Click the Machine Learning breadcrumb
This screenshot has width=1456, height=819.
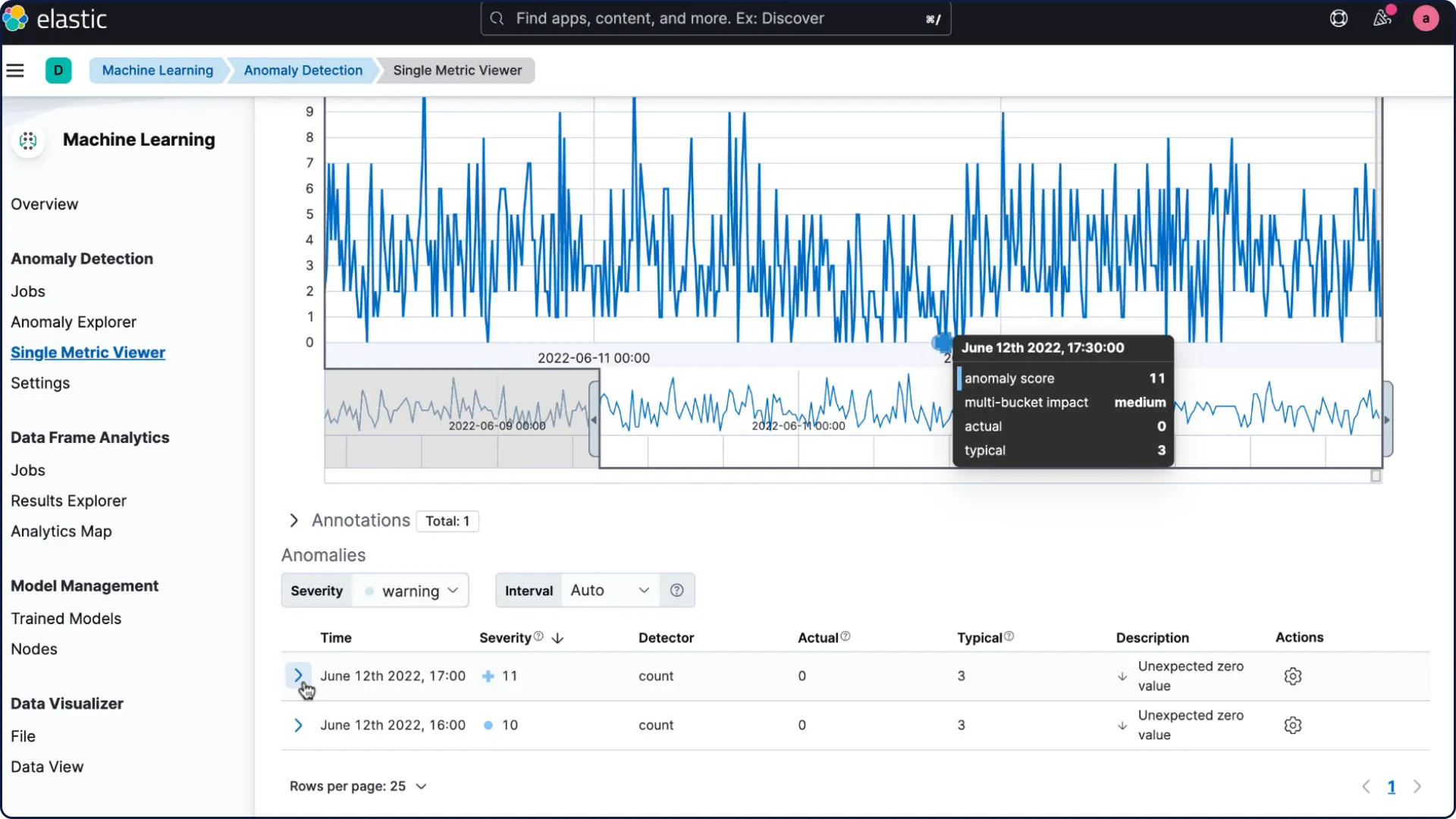158,71
